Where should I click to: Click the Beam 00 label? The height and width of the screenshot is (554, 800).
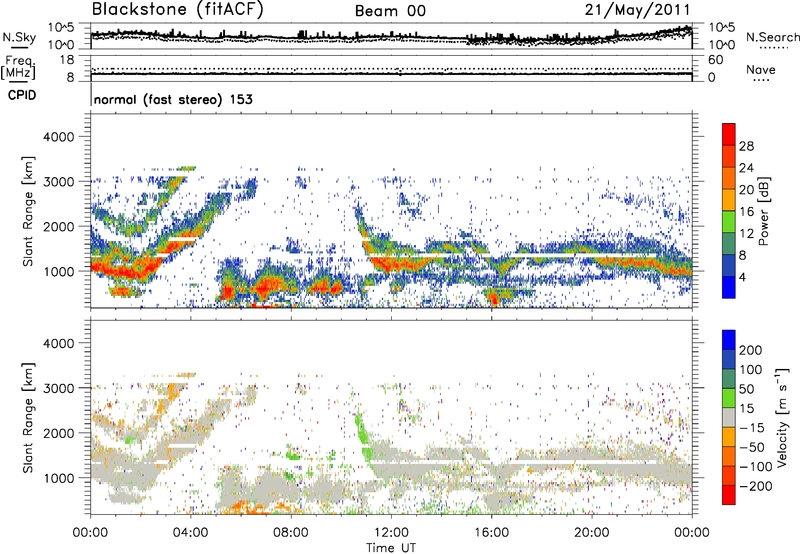coord(390,11)
